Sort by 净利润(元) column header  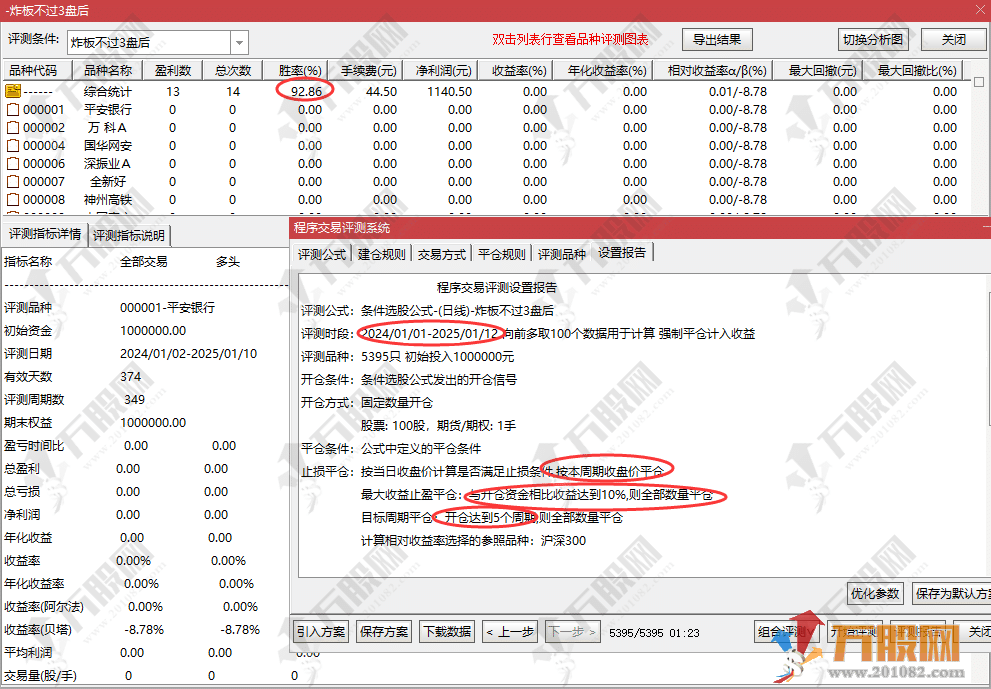pos(443,70)
